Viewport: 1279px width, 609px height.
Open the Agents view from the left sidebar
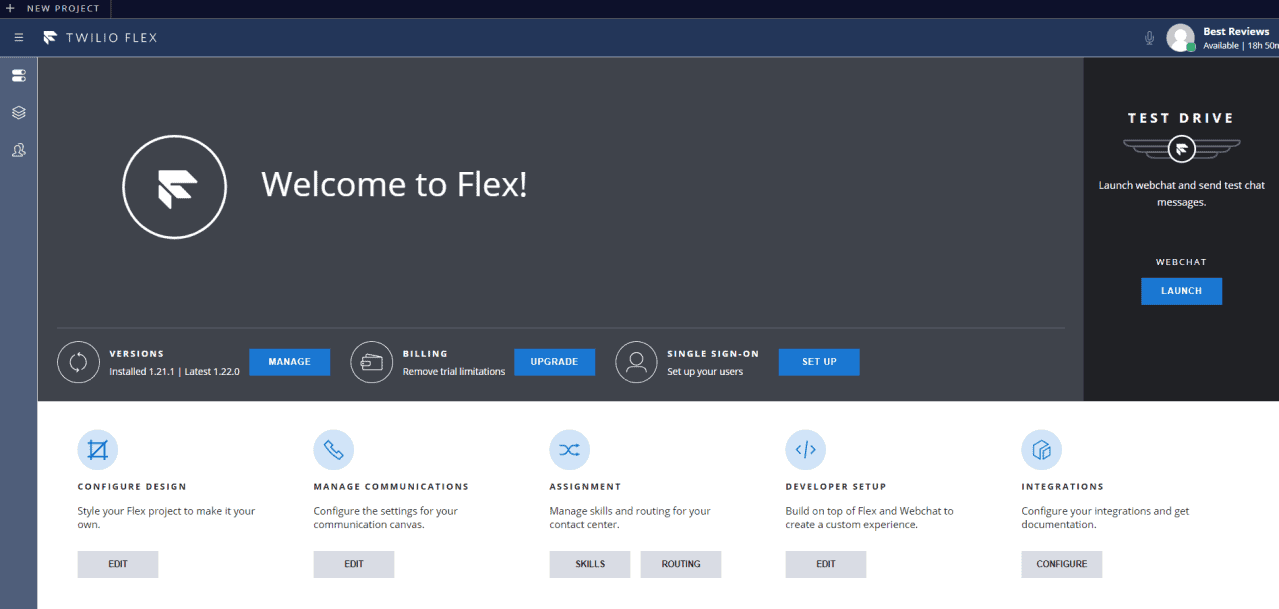point(18,149)
